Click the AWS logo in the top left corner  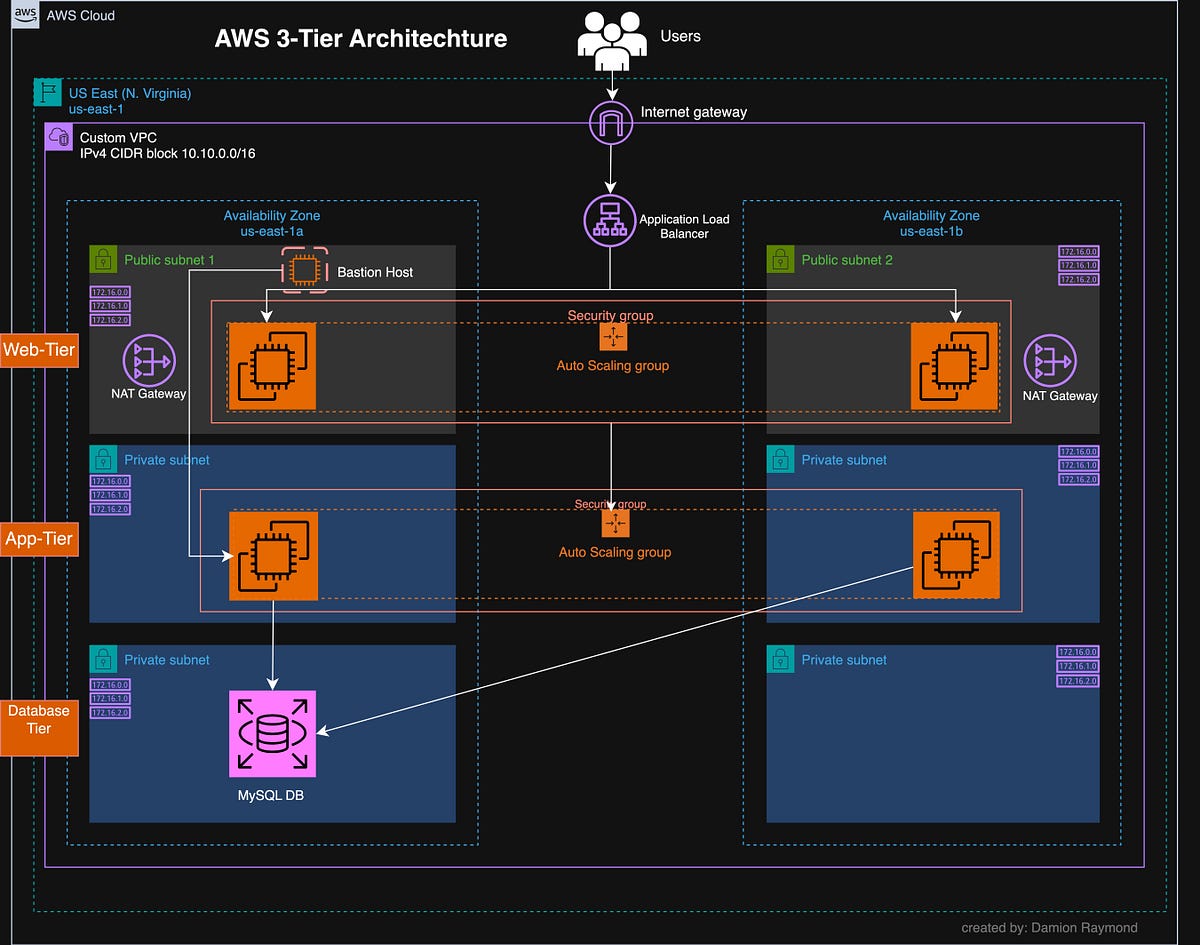[x=25, y=15]
